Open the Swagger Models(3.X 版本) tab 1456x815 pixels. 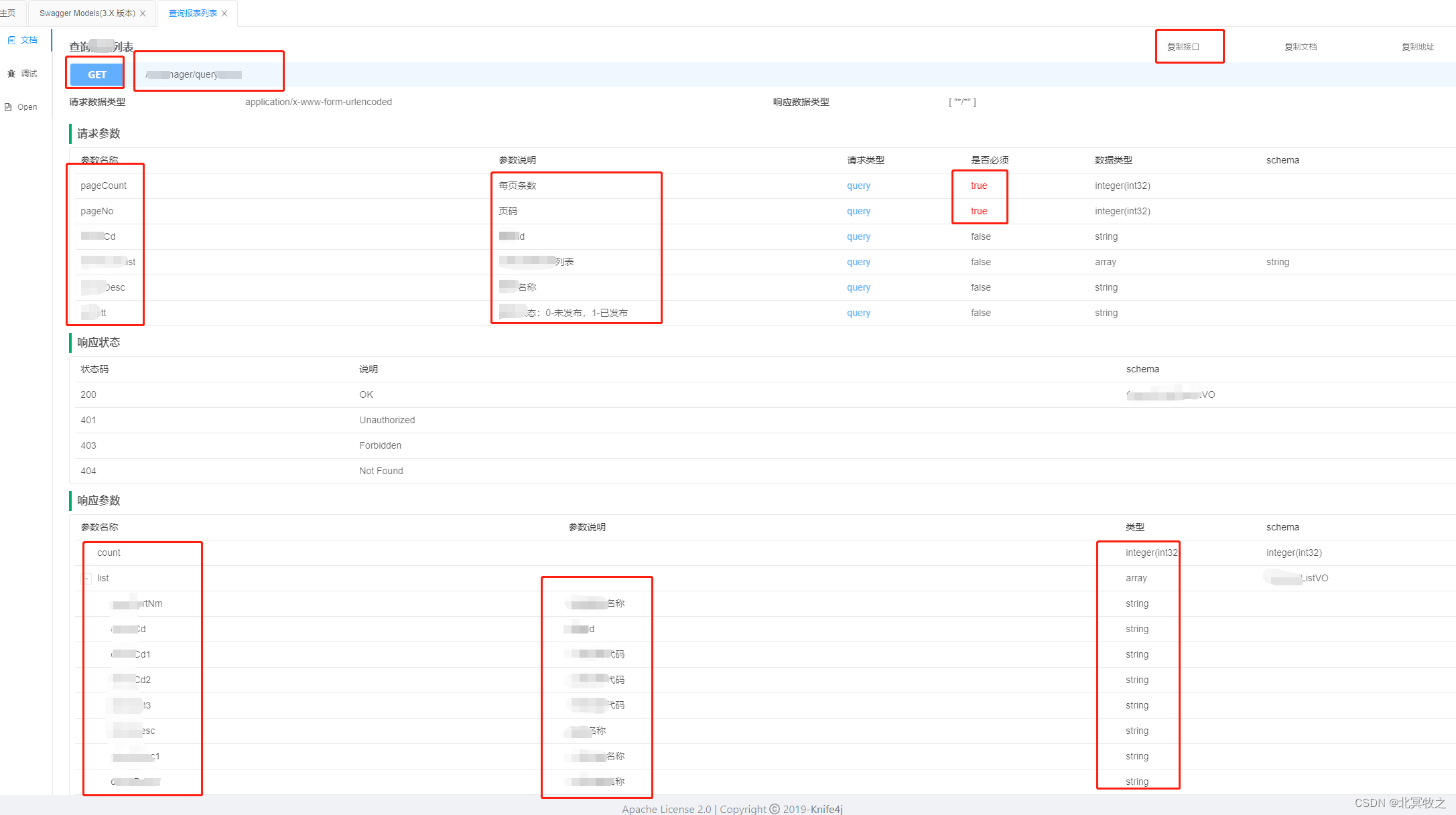(x=87, y=13)
